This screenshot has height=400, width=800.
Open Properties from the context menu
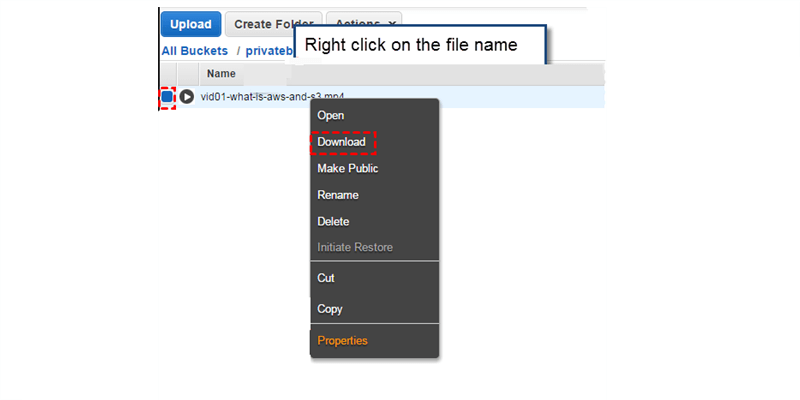pyautogui.click(x=342, y=340)
